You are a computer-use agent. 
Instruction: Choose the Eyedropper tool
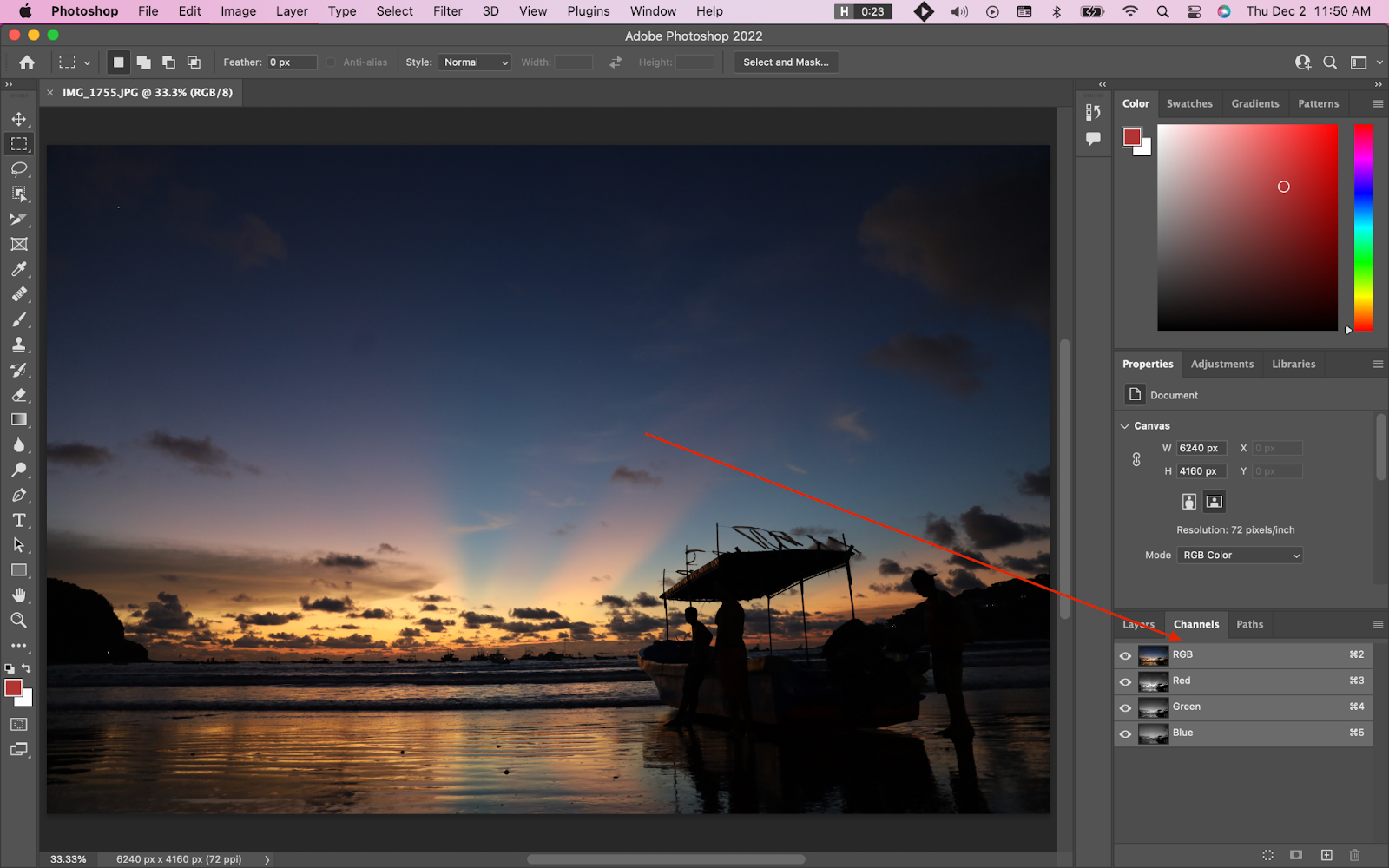19,269
